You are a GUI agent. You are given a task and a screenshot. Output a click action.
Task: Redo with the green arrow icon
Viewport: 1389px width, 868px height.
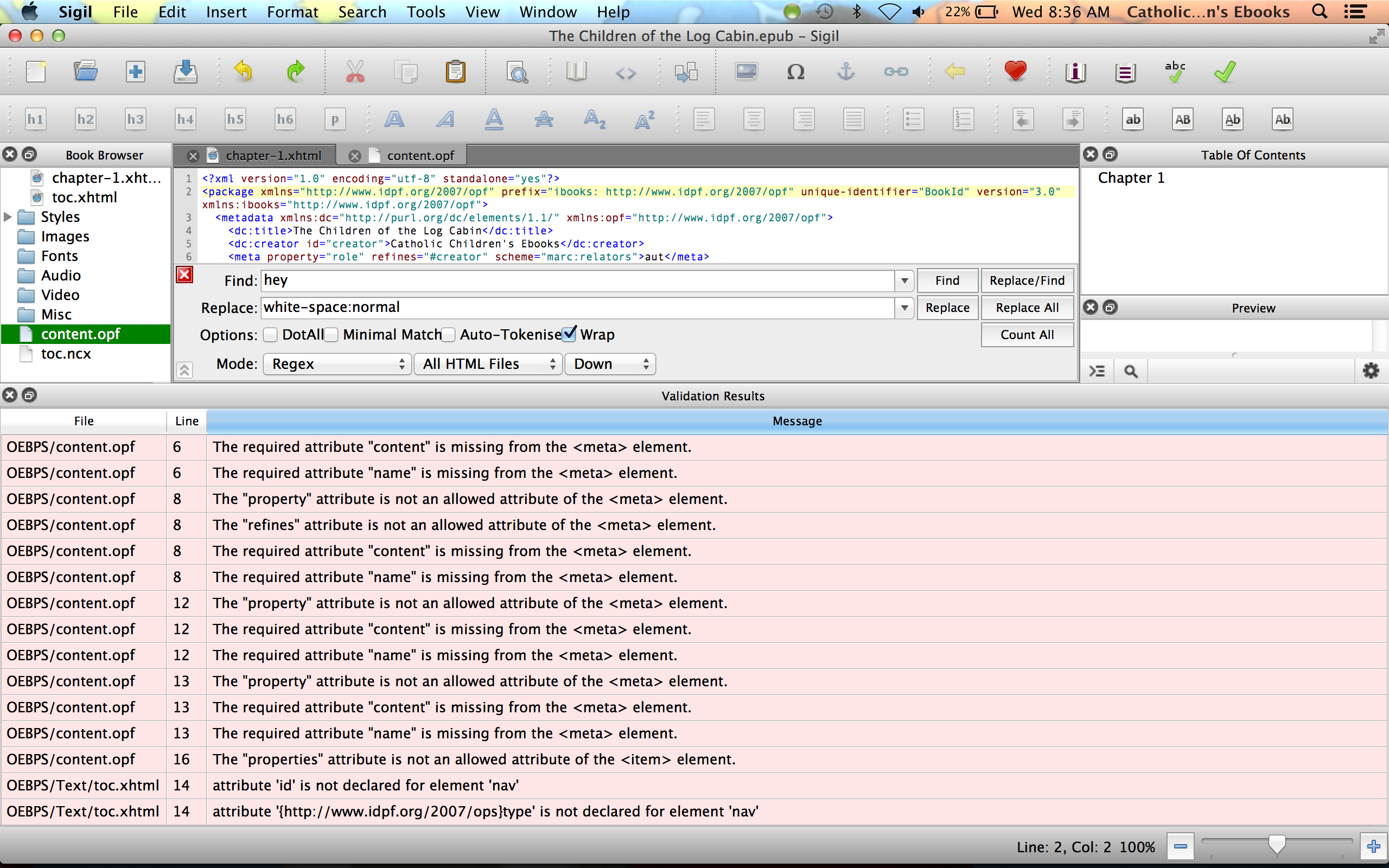point(295,72)
